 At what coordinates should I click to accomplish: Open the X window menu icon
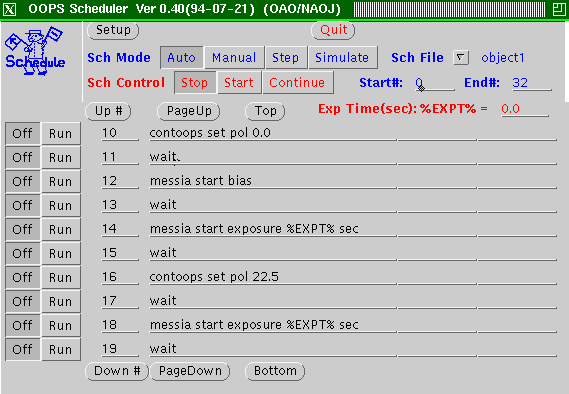(9, 9)
